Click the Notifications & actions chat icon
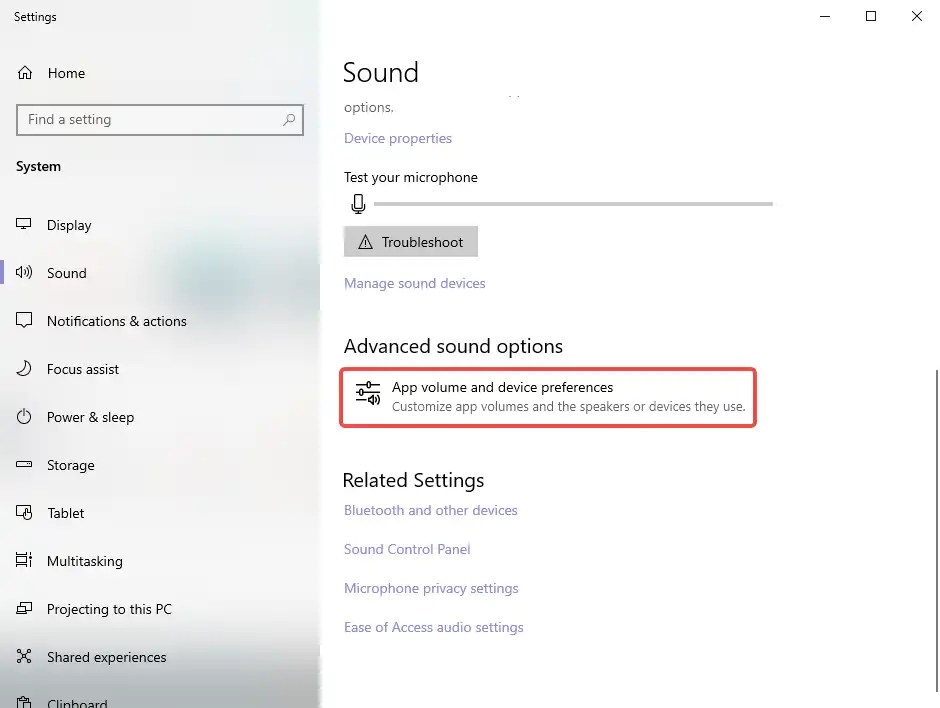The image size is (940, 708). [x=23, y=321]
